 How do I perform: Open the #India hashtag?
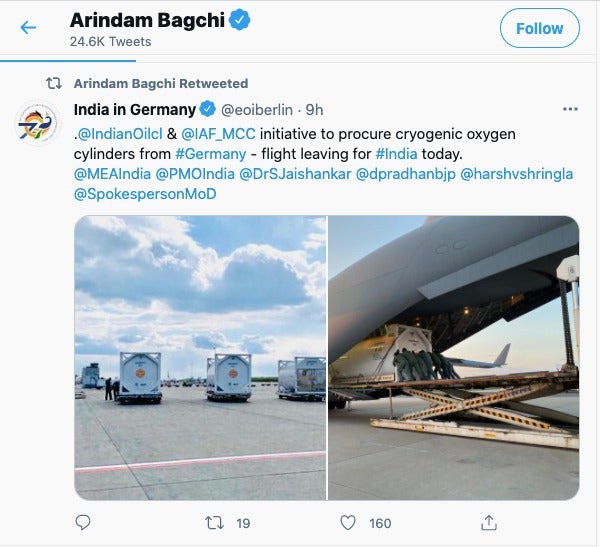pyautogui.click(x=396, y=154)
